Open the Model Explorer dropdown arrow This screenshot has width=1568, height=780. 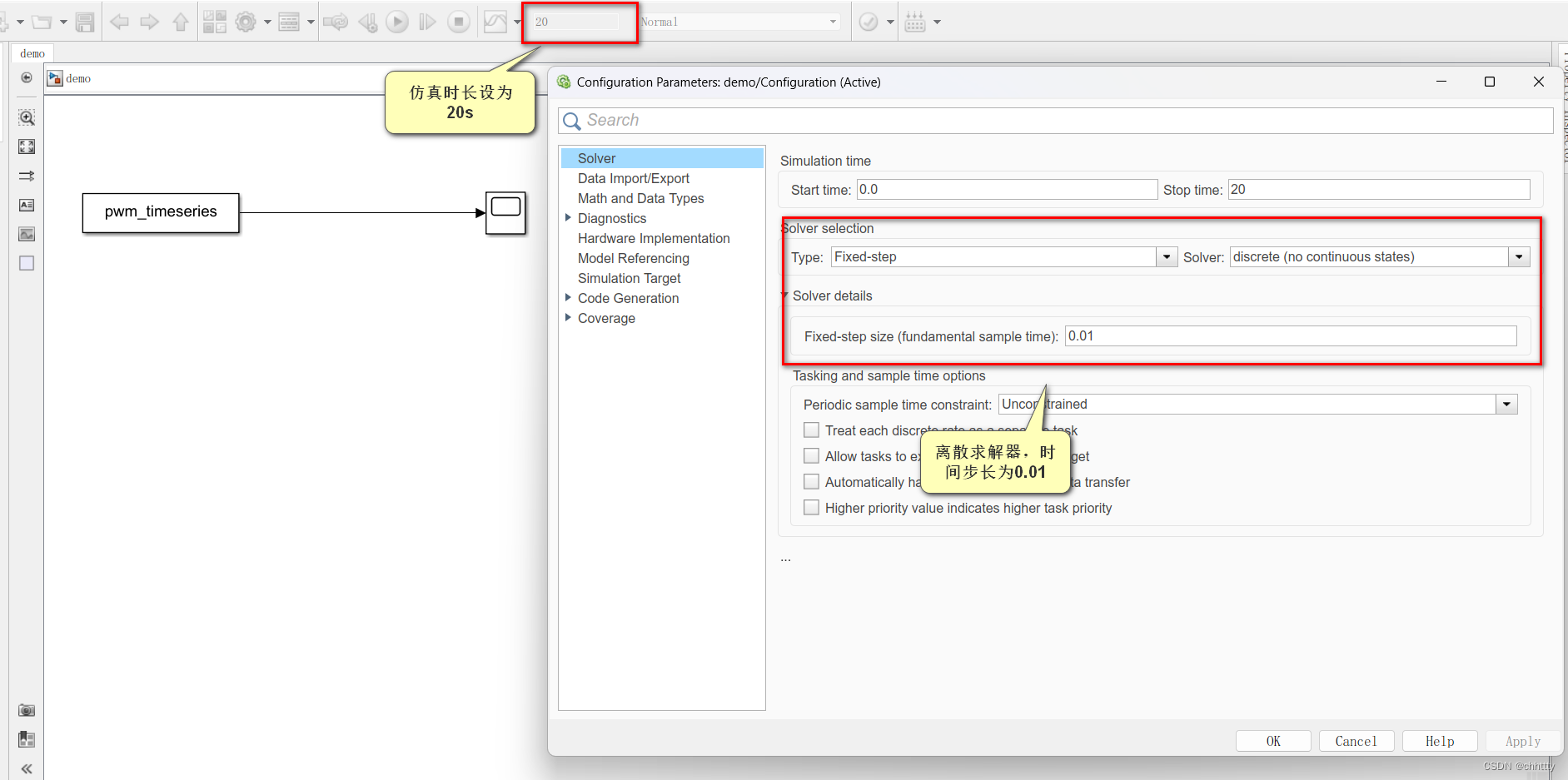(x=311, y=22)
